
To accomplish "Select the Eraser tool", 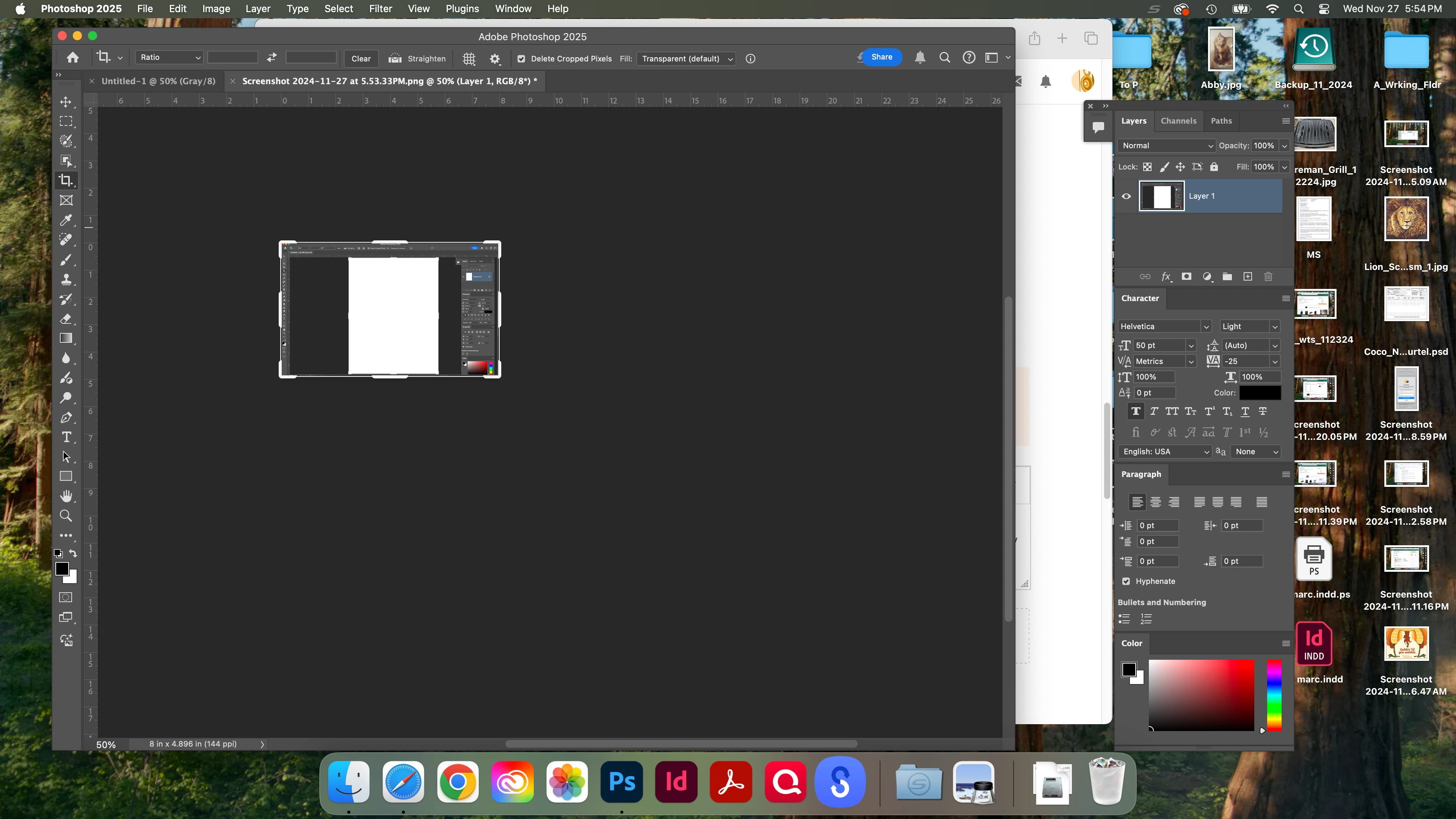I will click(x=66, y=319).
